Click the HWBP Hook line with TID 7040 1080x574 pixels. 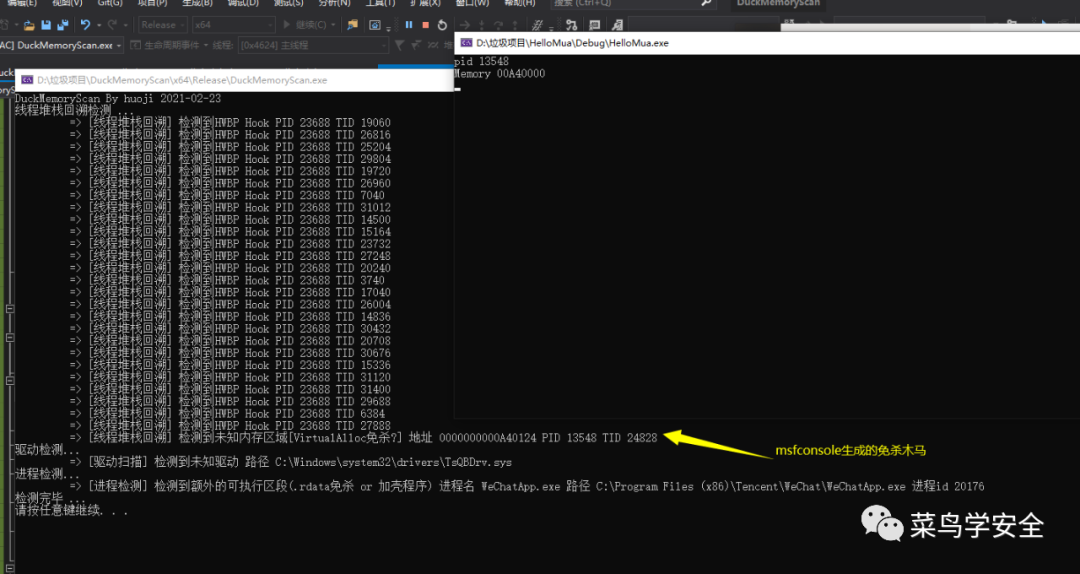pyautogui.click(x=227, y=196)
